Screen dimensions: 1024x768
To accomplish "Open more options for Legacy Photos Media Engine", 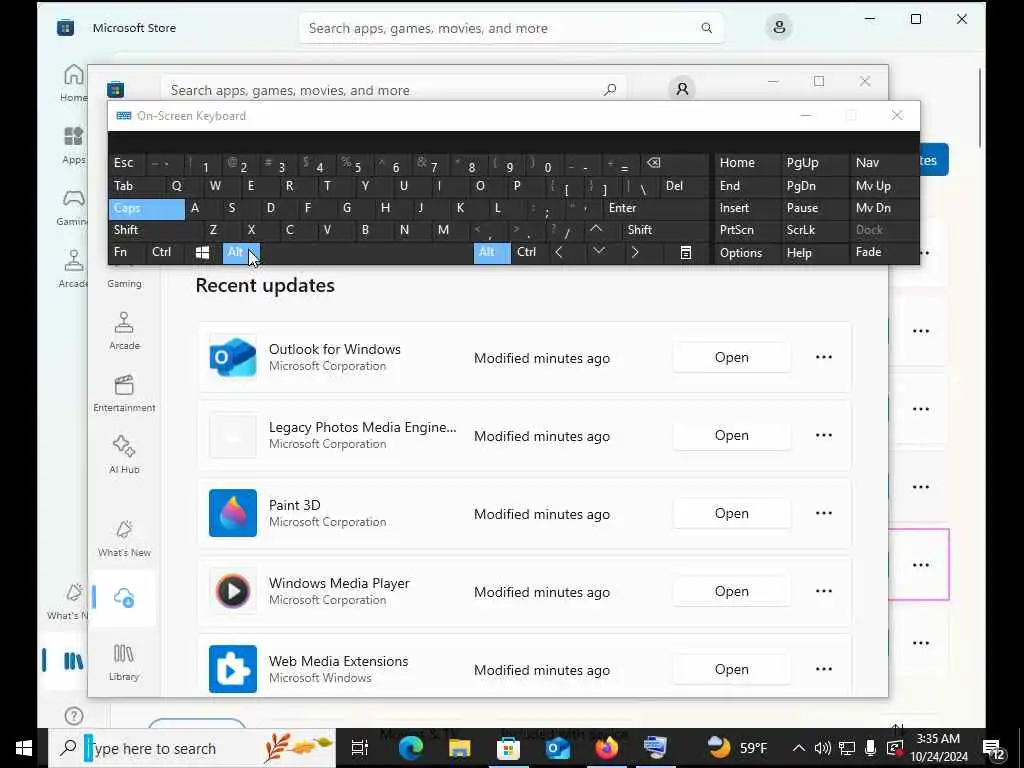I will (824, 435).
